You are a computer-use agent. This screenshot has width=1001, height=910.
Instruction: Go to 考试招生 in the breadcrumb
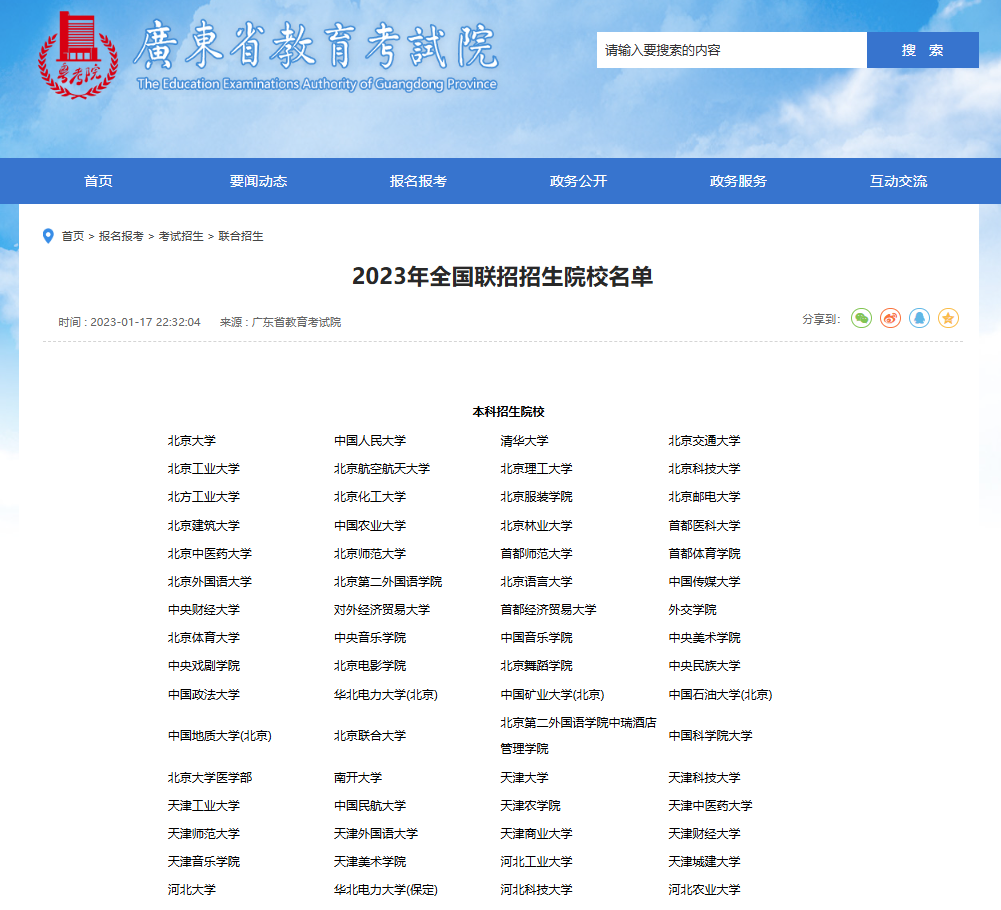[181, 236]
